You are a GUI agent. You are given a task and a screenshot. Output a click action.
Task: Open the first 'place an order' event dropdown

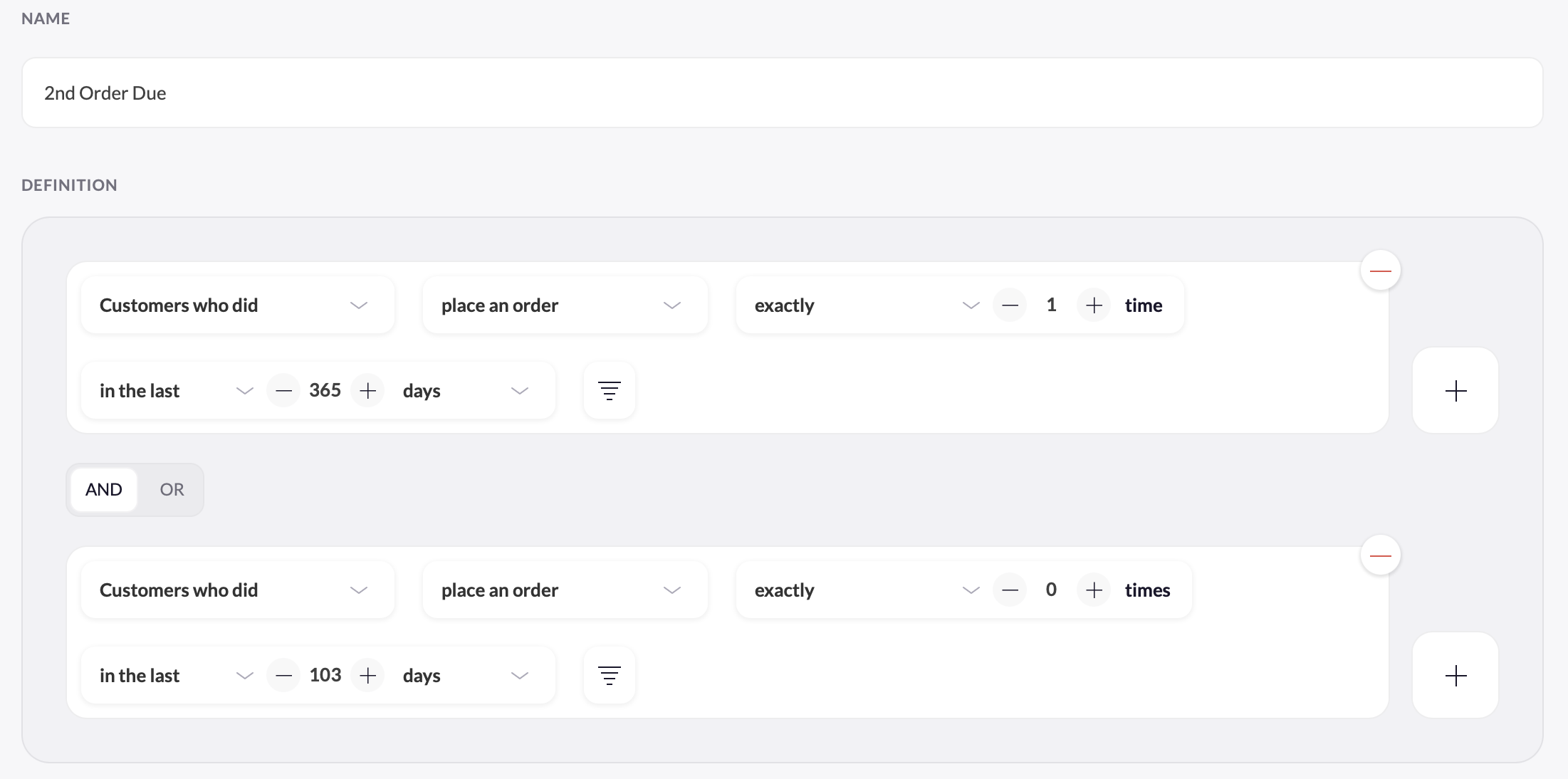565,305
